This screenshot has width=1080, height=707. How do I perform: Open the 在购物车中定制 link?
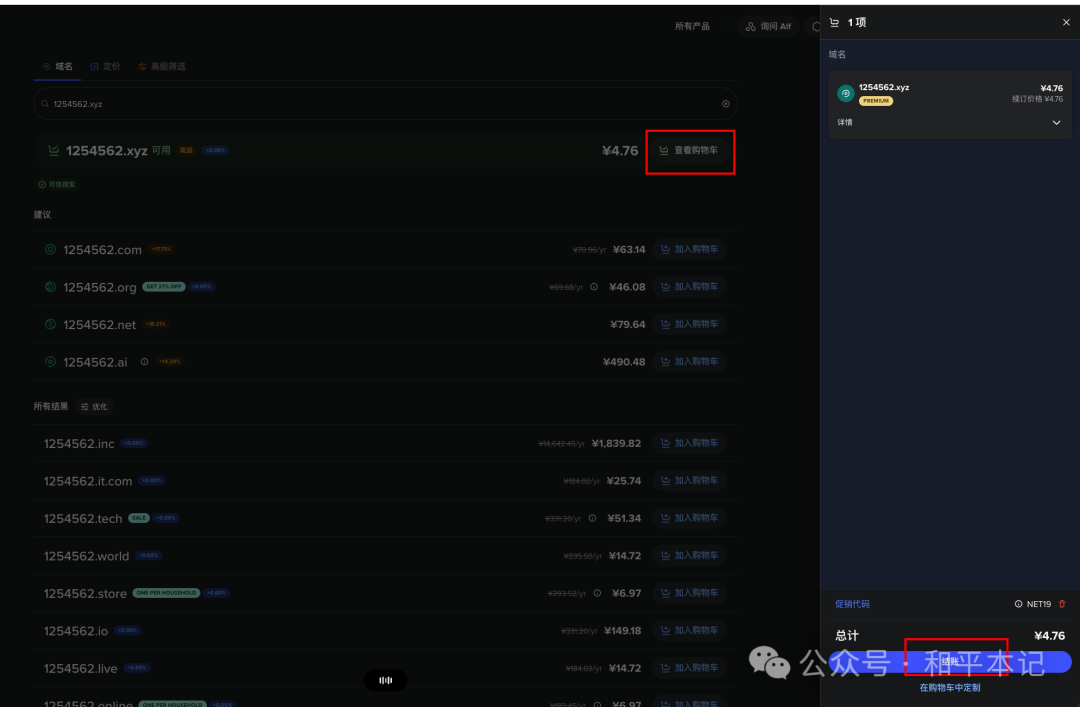tap(949, 688)
